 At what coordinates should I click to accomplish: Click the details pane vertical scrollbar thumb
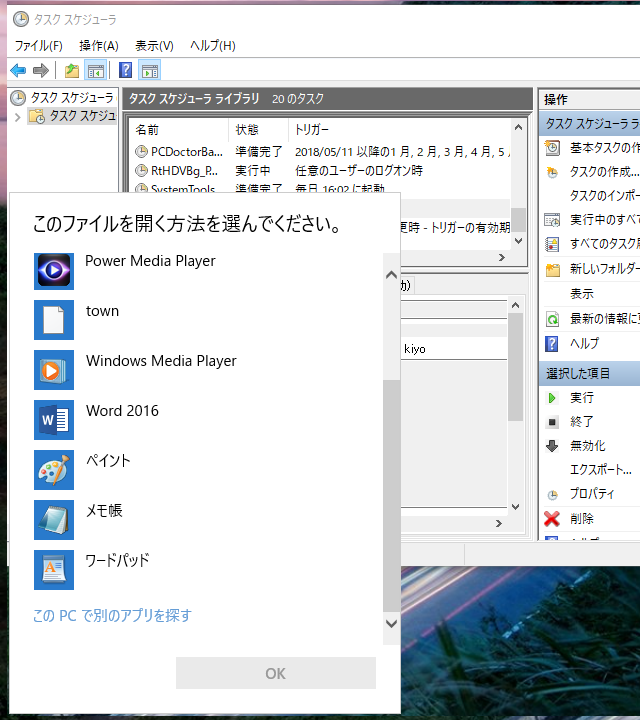[x=515, y=367]
